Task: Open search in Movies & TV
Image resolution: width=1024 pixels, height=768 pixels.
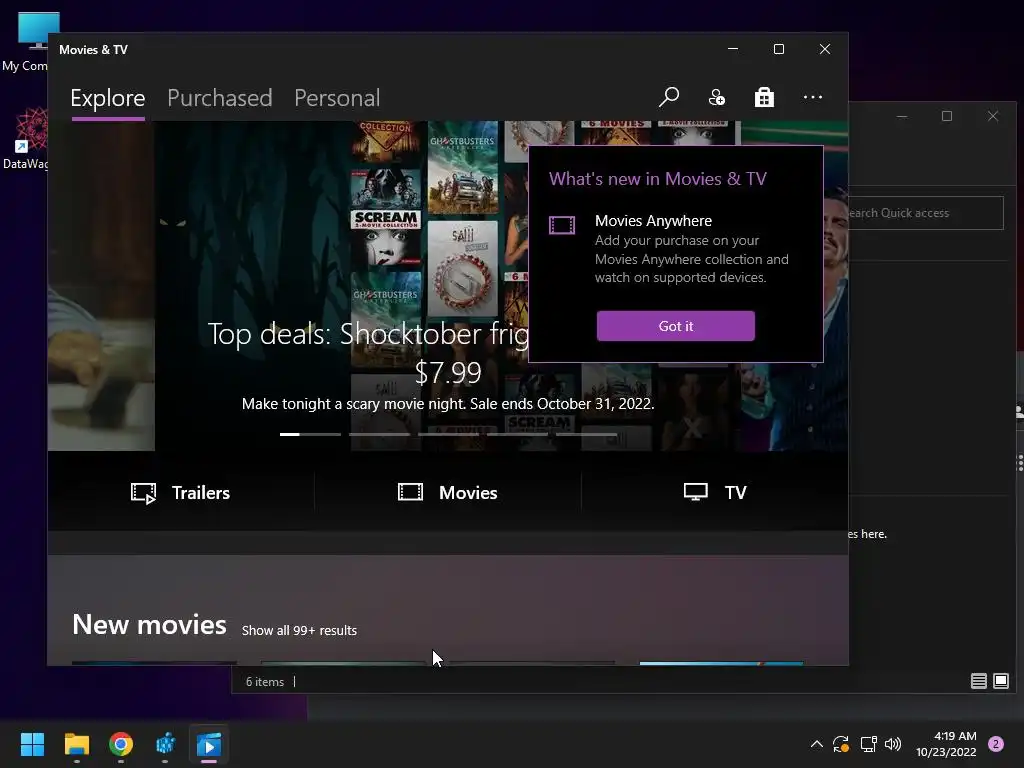Action: click(x=669, y=97)
